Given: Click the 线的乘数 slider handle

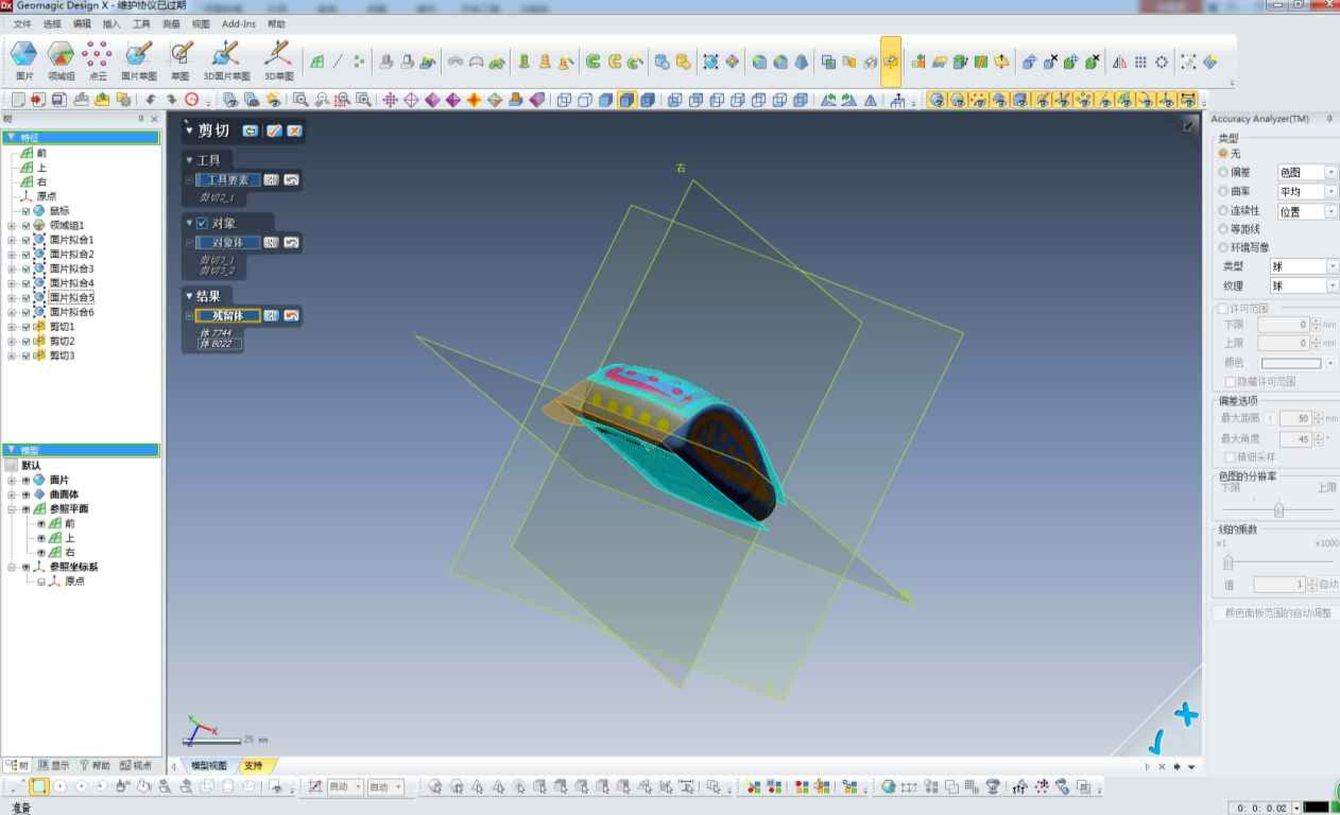Looking at the screenshot, I should 1228,563.
